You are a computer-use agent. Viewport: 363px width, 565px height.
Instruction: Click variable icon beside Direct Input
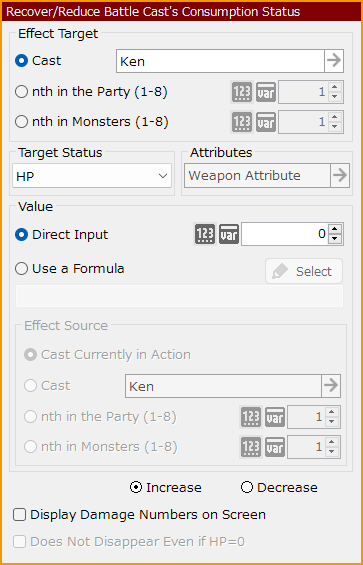click(x=229, y=235)
